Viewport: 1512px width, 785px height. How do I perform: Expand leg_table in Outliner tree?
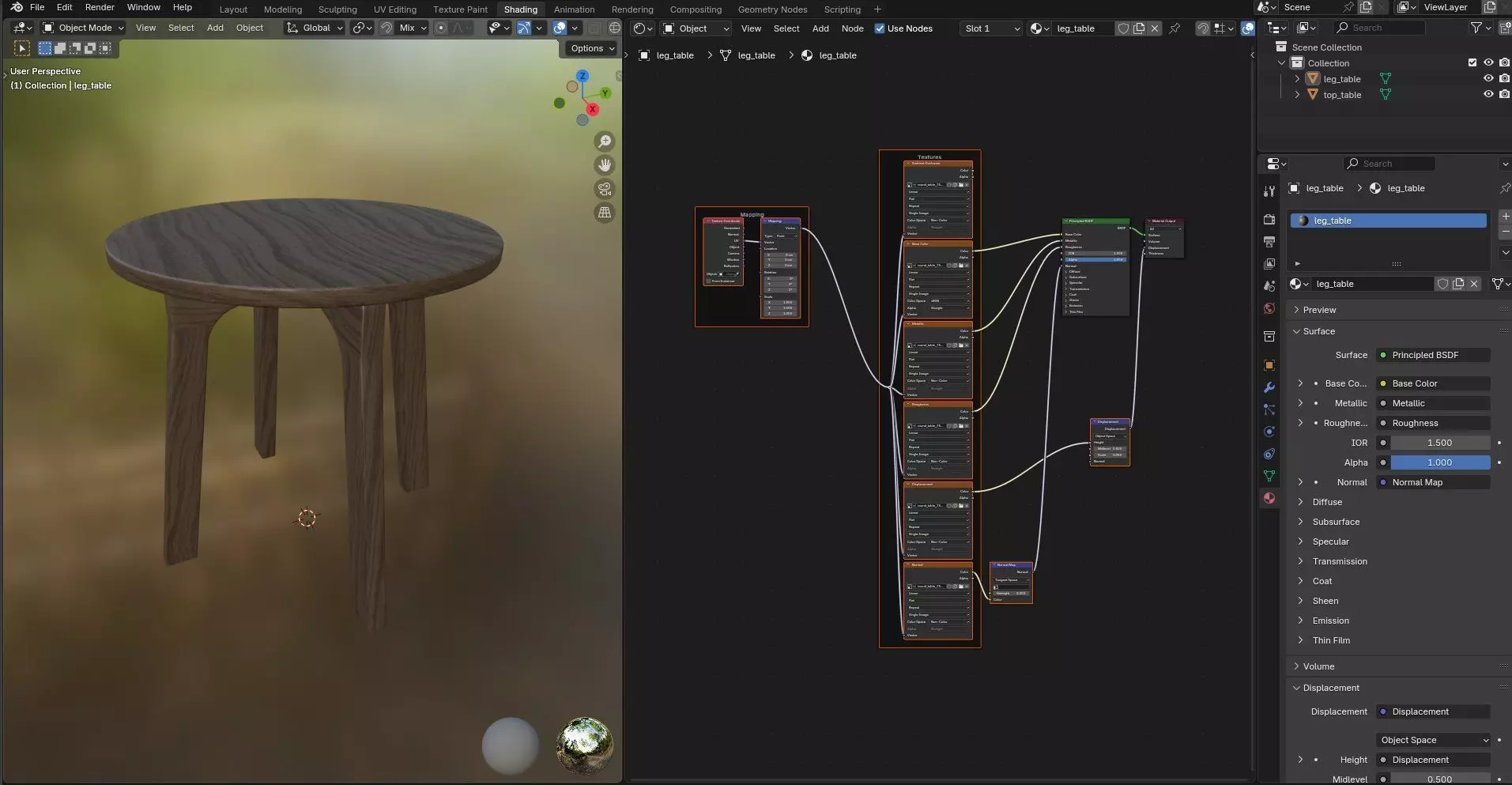[x=1297, y=78]
